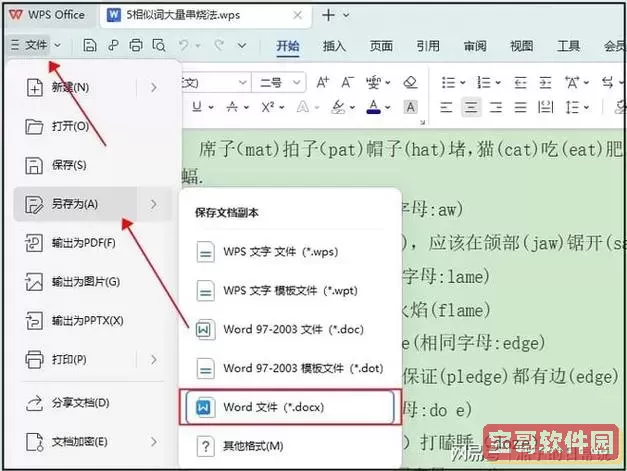Justify text alignment

click(x=520, y=107)
